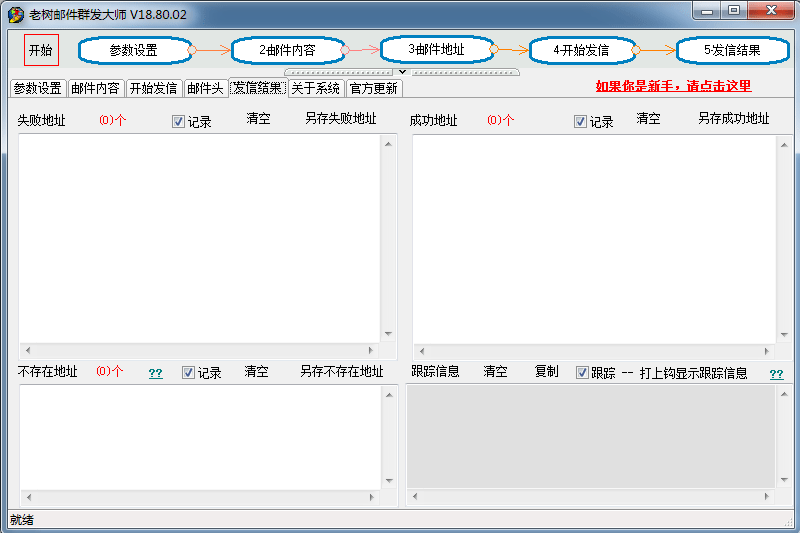Click up arrow of 不存在地址 vertical scrollbar

click(389, 395)
